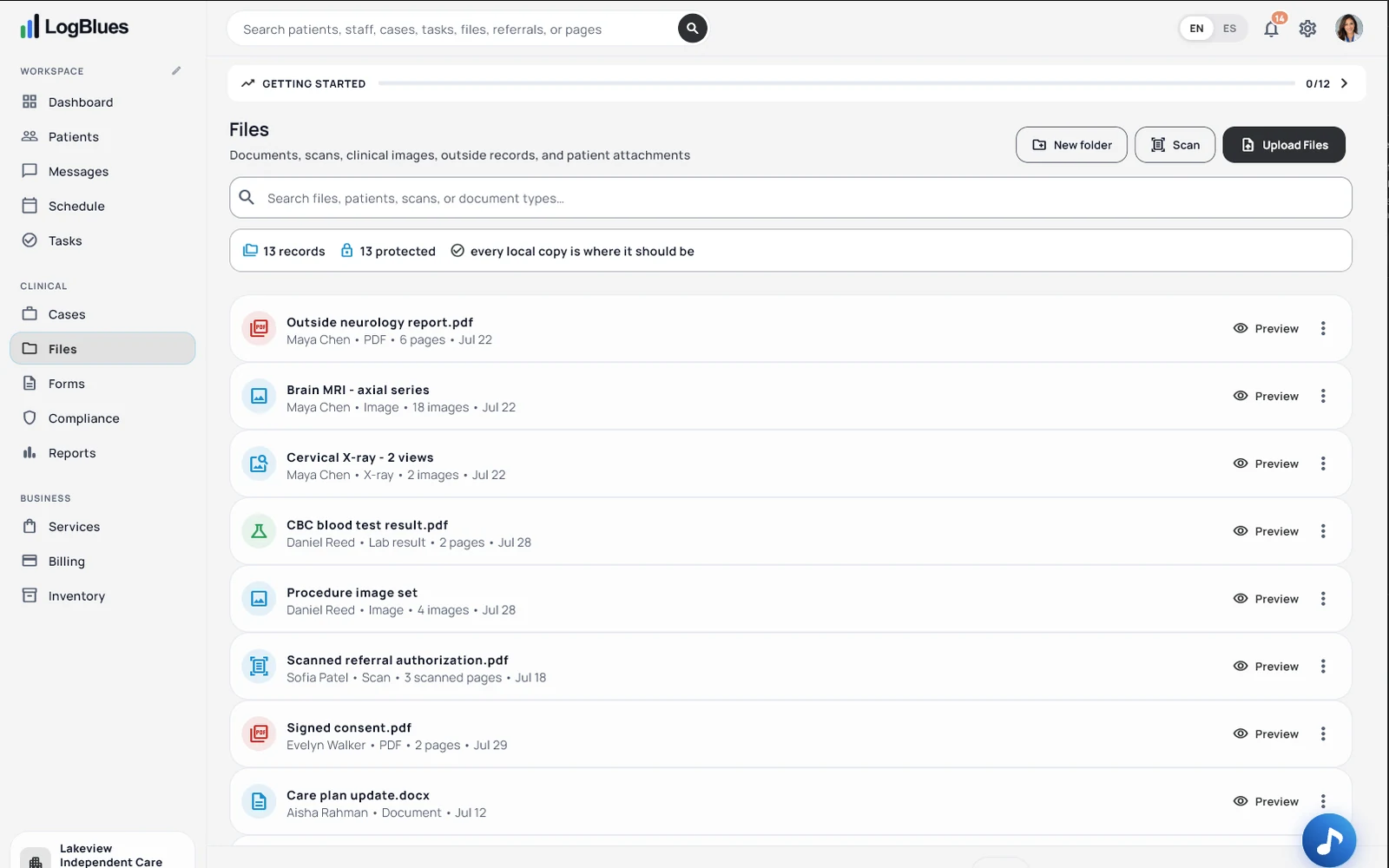Screen dimensions: 1389x868
Task: Open Compliance in sidebar
Action: (102, 418)
